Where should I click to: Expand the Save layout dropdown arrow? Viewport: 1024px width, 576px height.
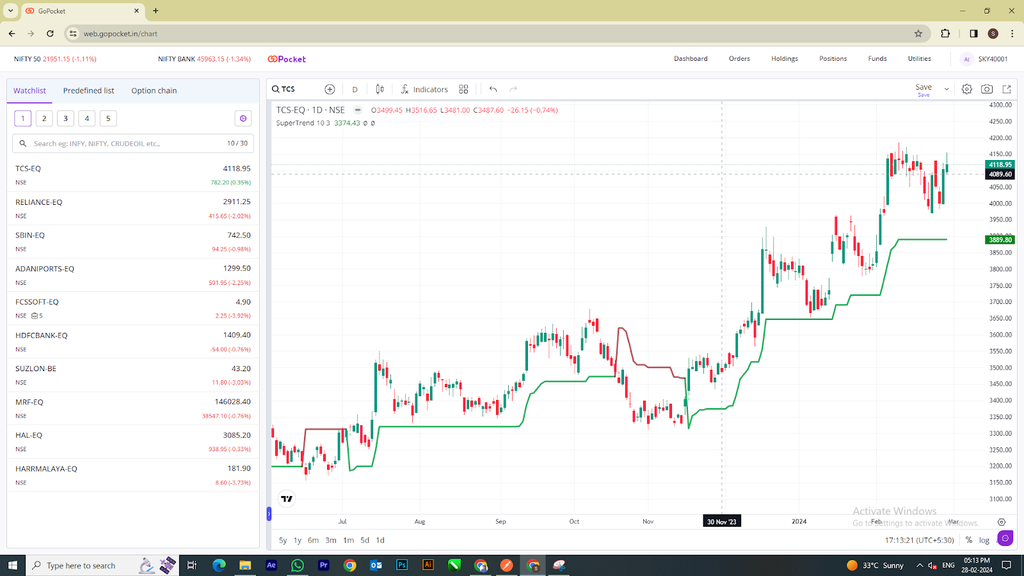(946, 89)
